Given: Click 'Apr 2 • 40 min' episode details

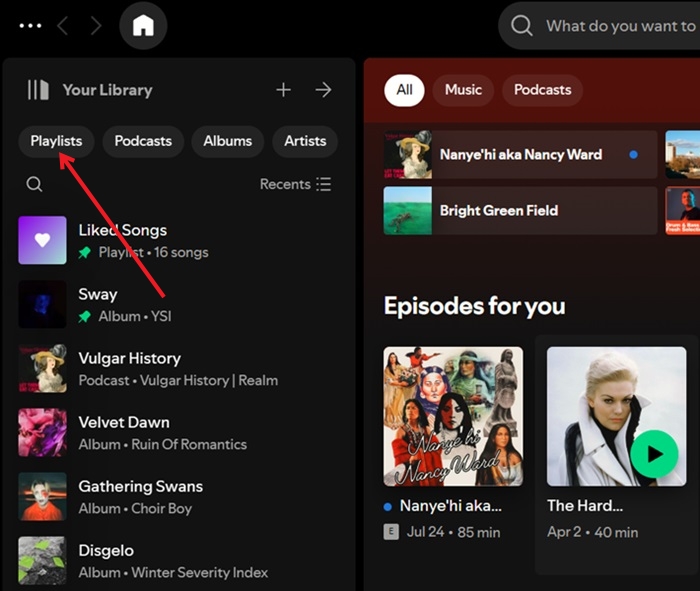Looking at the screenshot, I should [x=592, y=532].
